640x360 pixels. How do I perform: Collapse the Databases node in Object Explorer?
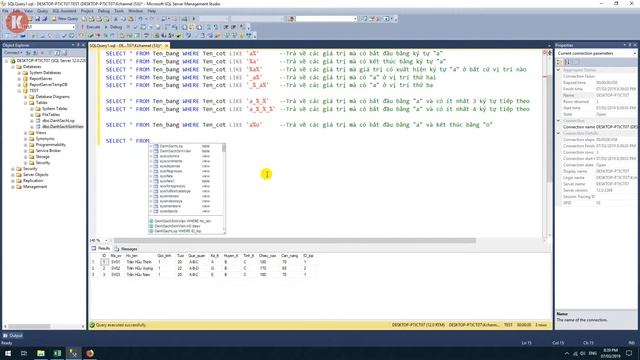tap(13, 67)
